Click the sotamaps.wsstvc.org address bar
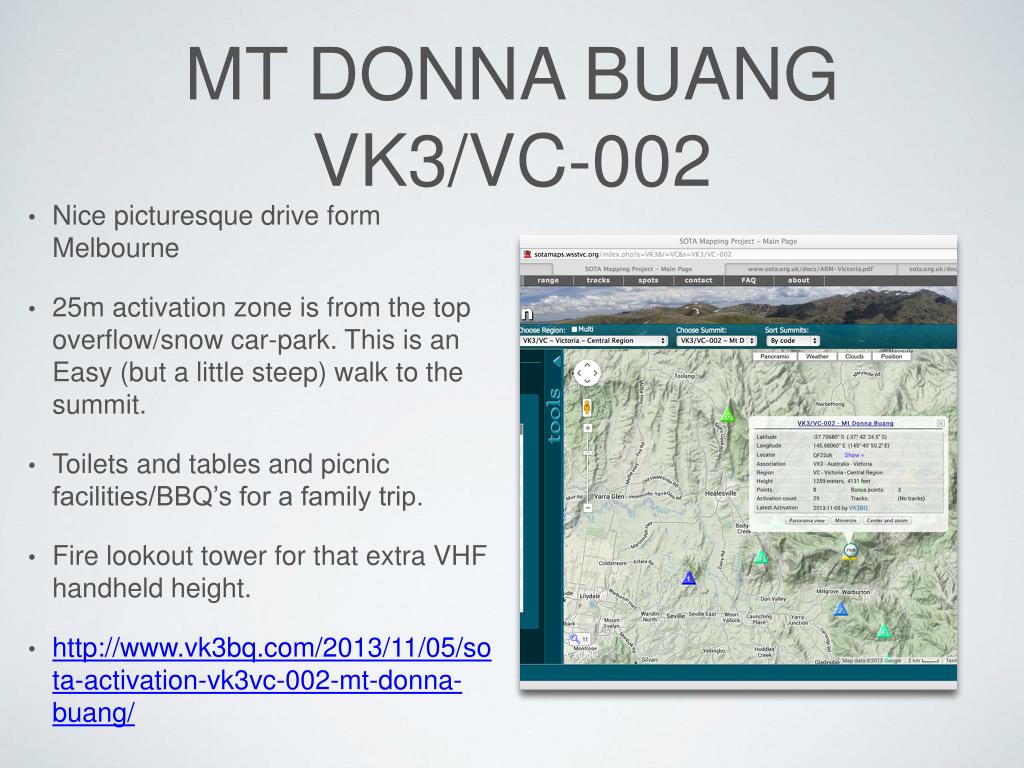This screenshot has height=768, width=1024. pos(738,255)
